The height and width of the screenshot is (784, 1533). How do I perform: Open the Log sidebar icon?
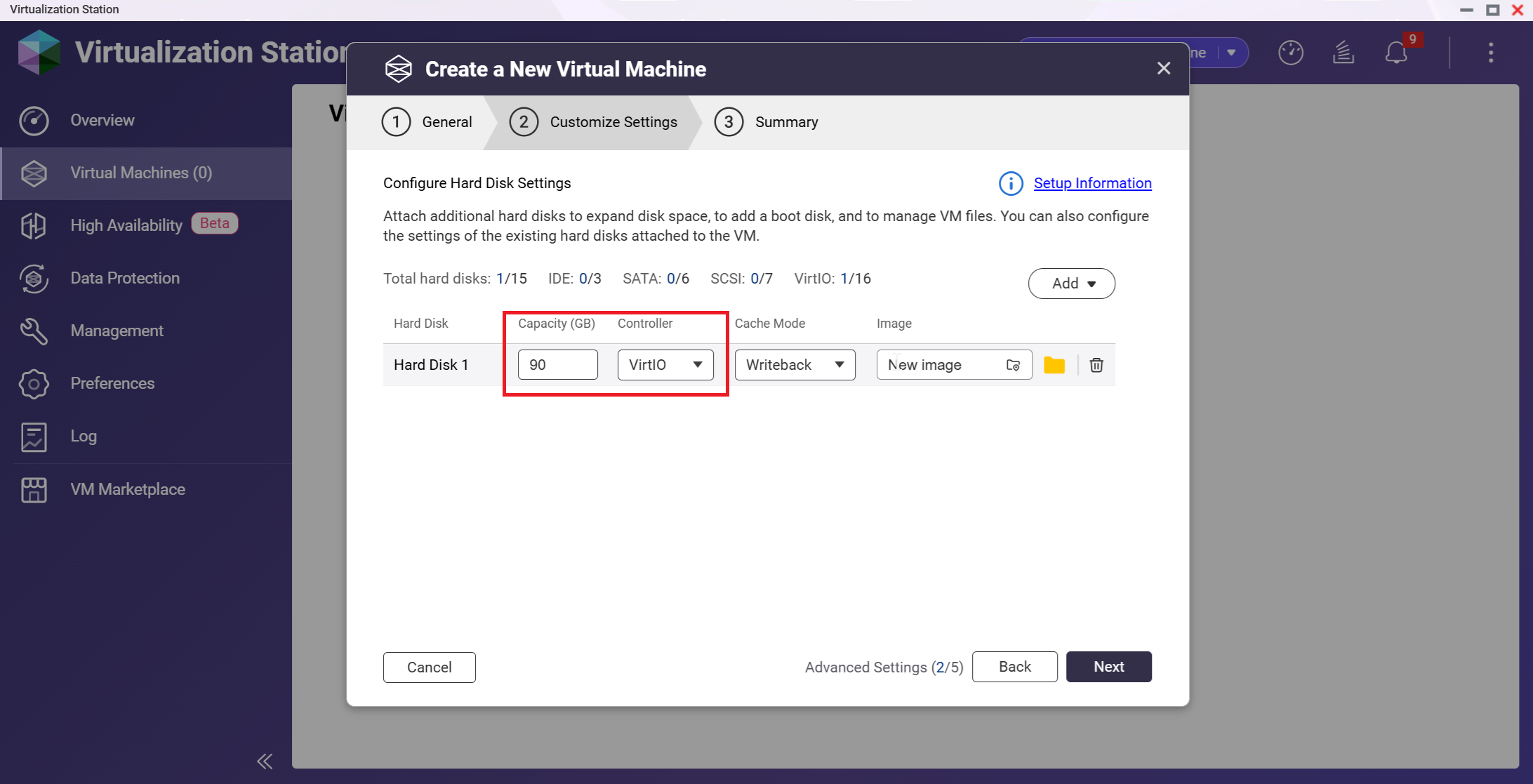(x=34, y=437)
